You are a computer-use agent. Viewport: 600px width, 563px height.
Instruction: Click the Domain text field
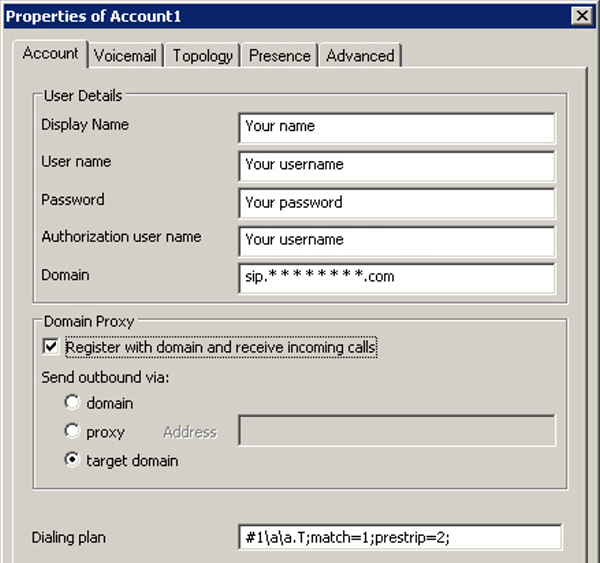click(x=396, y=277)
